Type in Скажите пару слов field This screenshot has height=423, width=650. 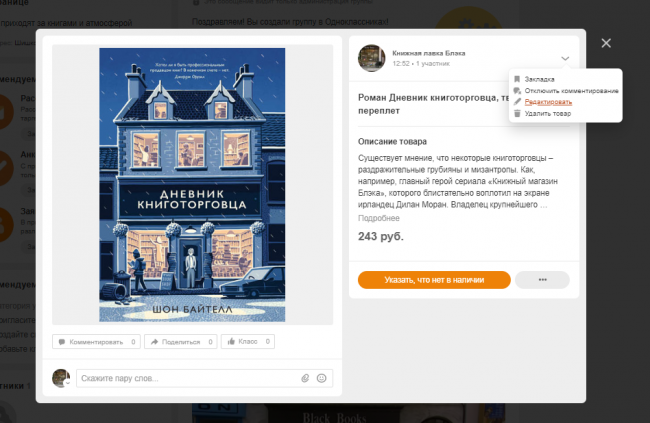click(x=185, y=378)
